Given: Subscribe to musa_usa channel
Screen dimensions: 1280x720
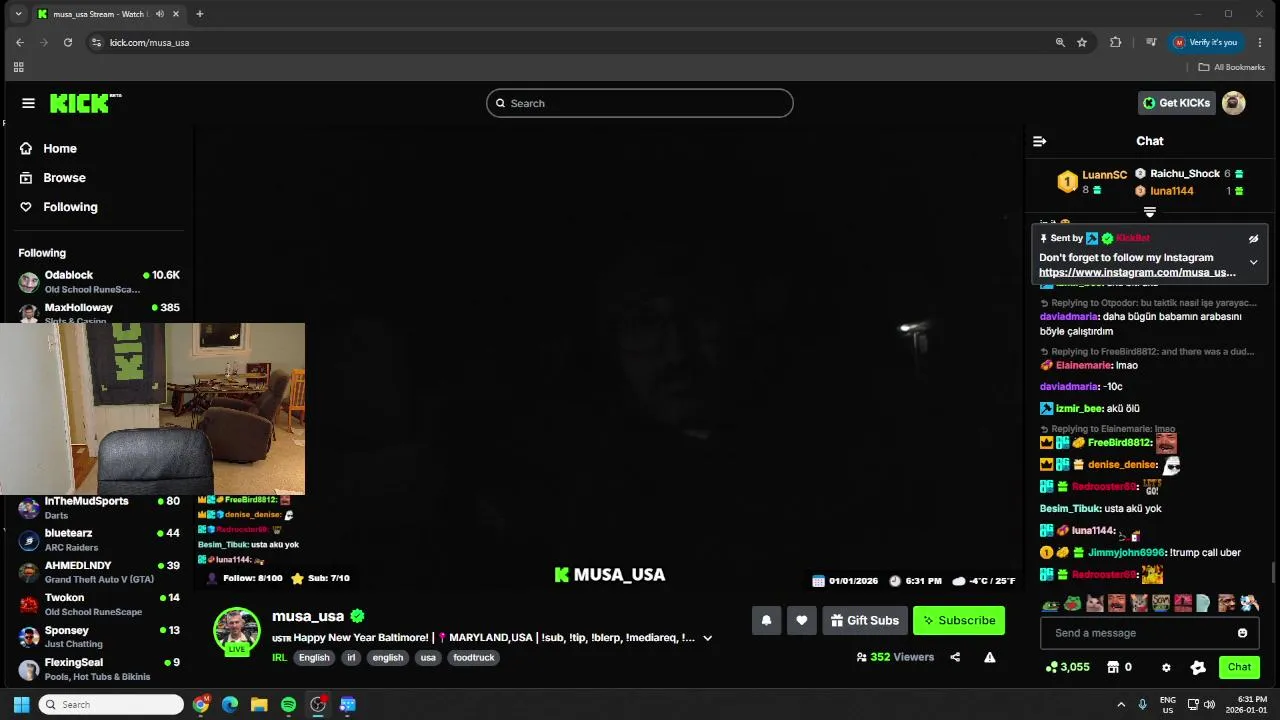Looking at the screenshot, I should pos(959,620).
